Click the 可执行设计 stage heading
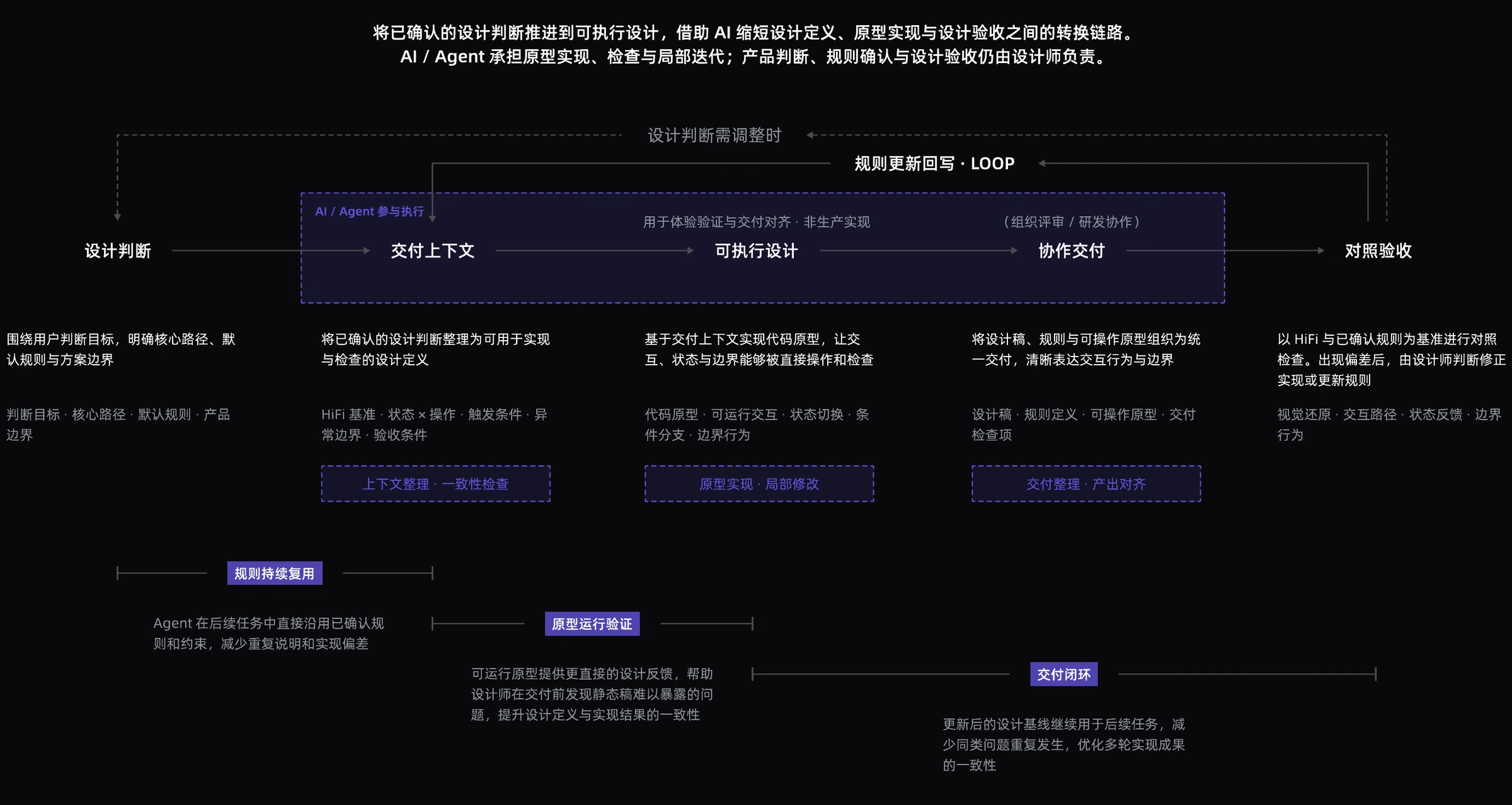Image resolution: width=1512 pixels, height=805 pixels. click(x=756, y=251)
